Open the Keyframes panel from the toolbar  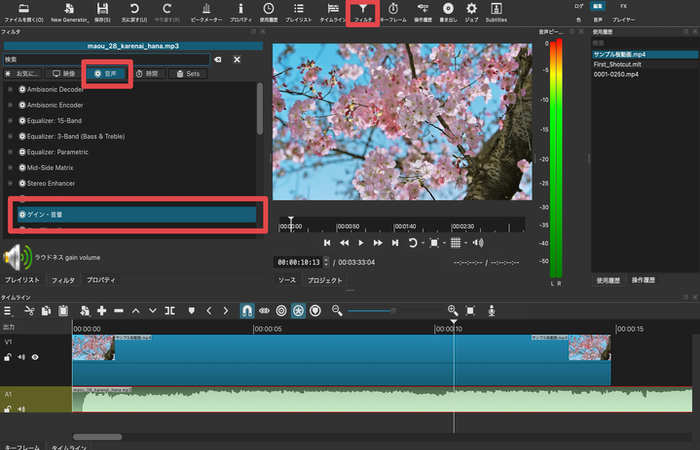(391, 12)
